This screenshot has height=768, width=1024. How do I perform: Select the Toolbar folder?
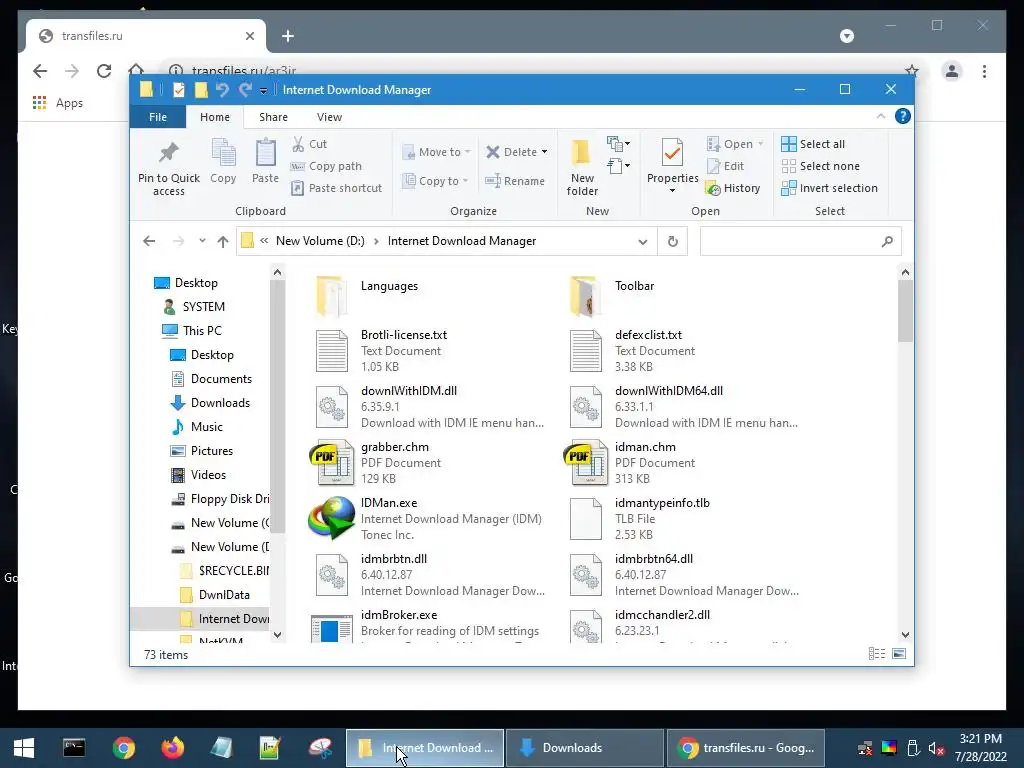pos(611,295)
